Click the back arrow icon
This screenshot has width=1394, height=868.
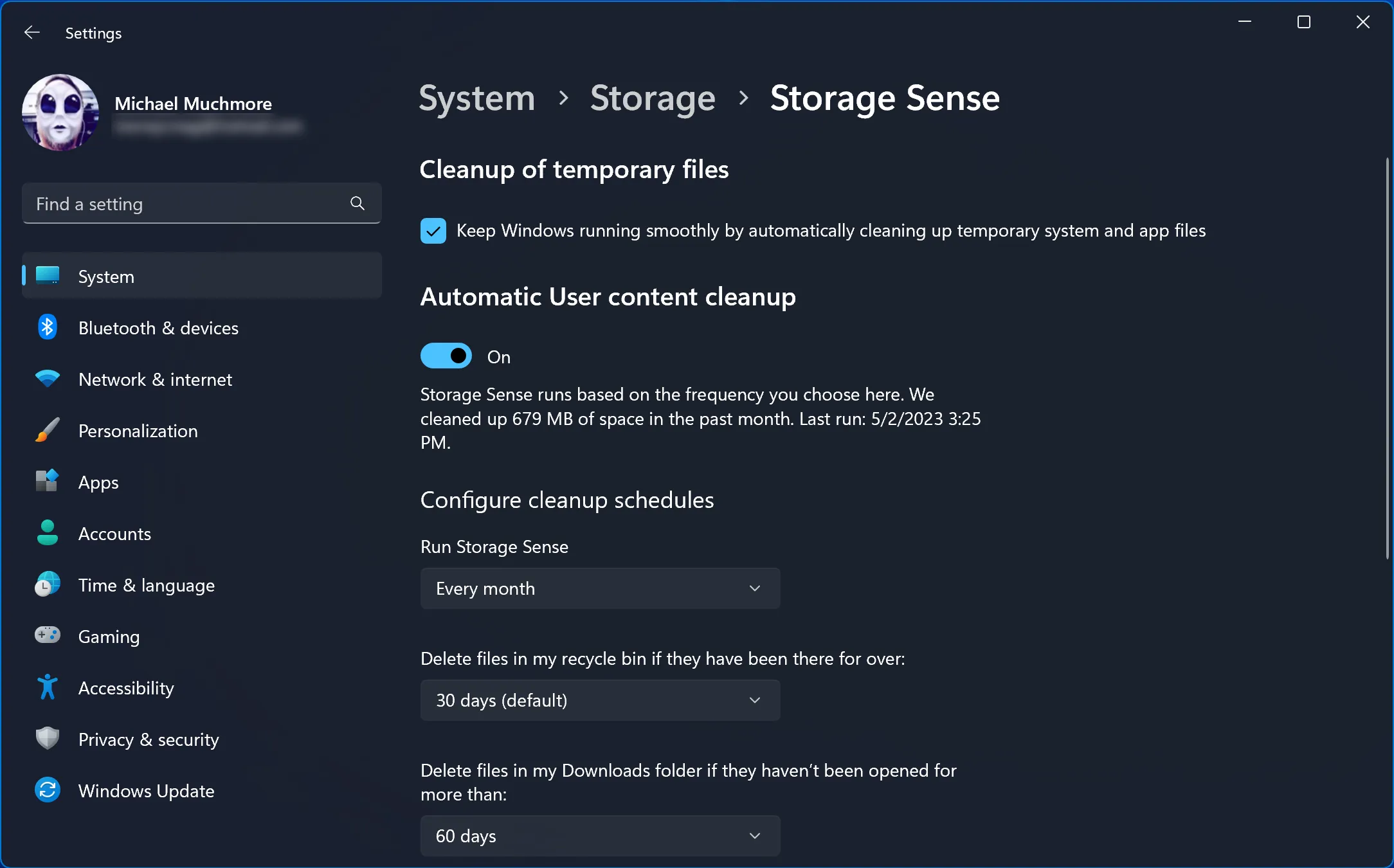(x=32, y=32)
